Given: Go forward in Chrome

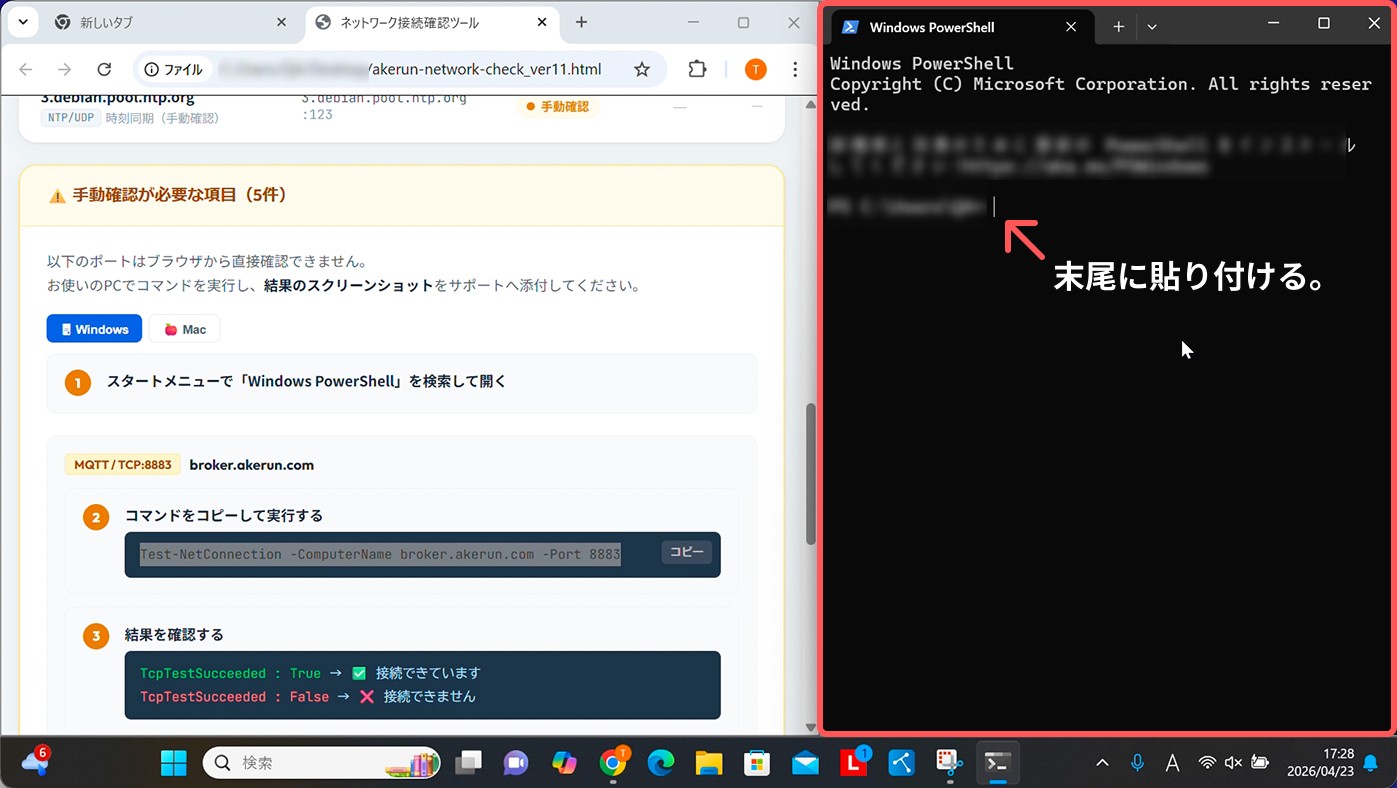Looking at the screenshot, I should [x=65, y=69].
